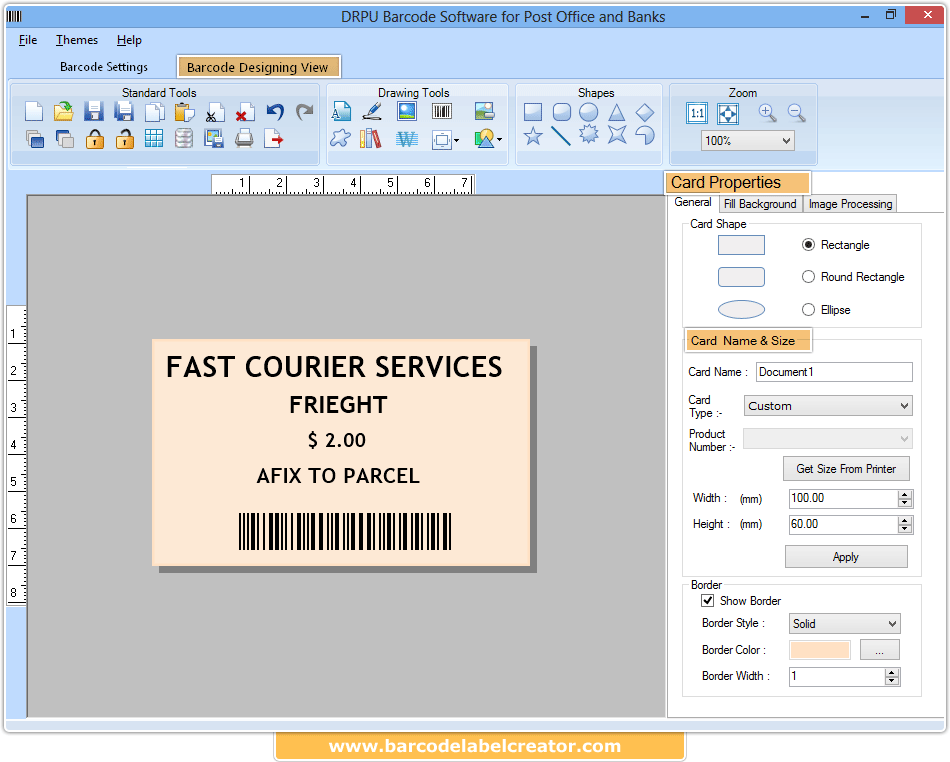Open the database stack icon
950x762 pixels.
184,139
